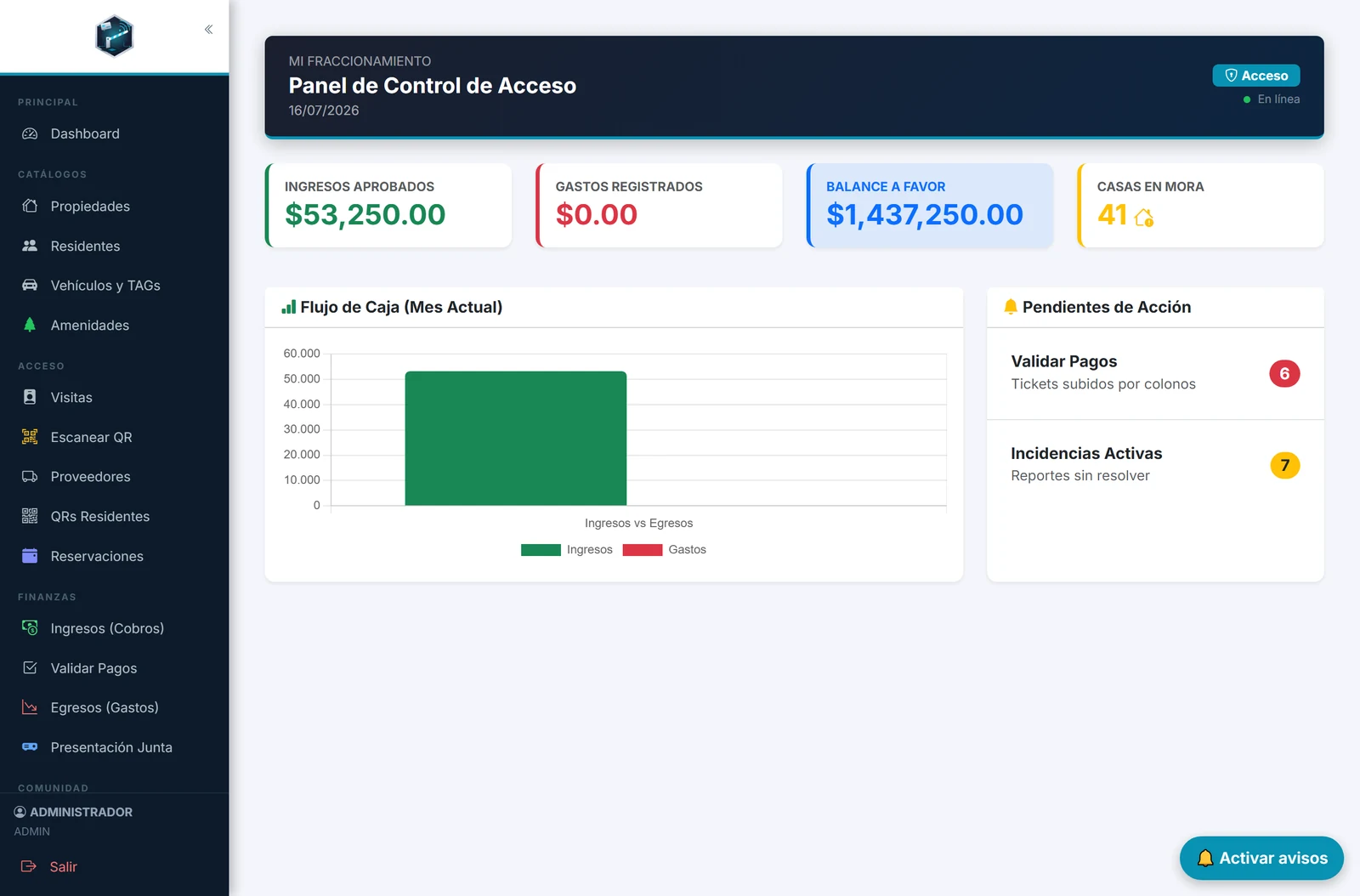Click the Ingresos (Cobros) cash icon
The image size is (1360, 896).
tap(30, 628)
